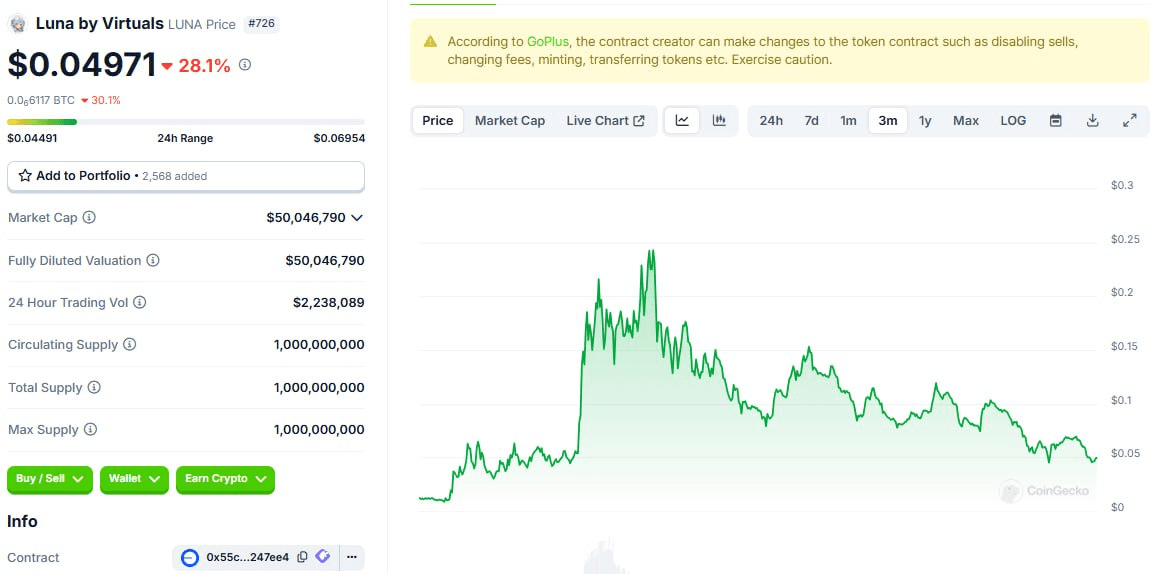Show Market Cap info tooltip icon
Screen dimensions: 1157x574
coord(89,218)
